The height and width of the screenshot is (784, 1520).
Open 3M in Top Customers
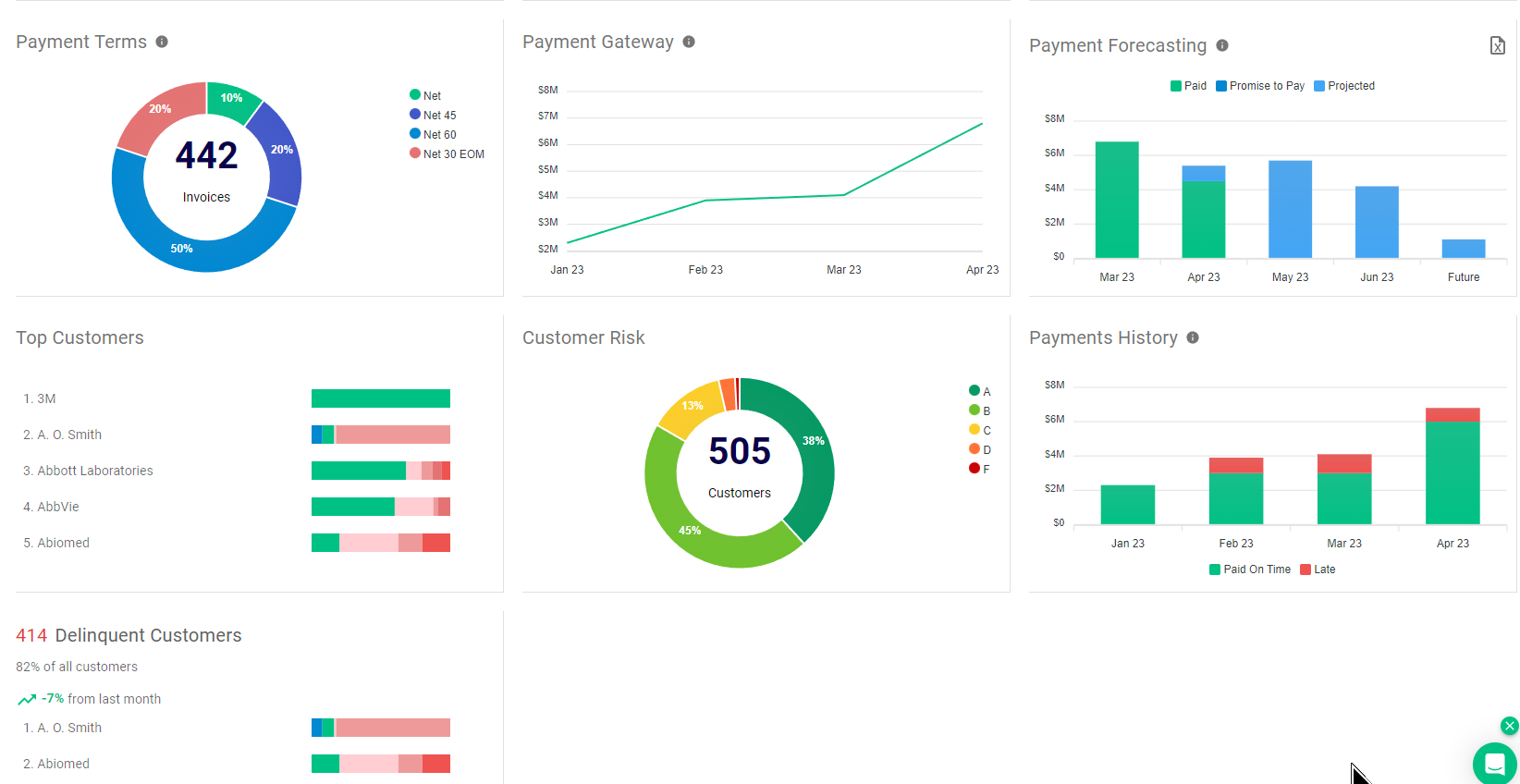pos(46,398)
